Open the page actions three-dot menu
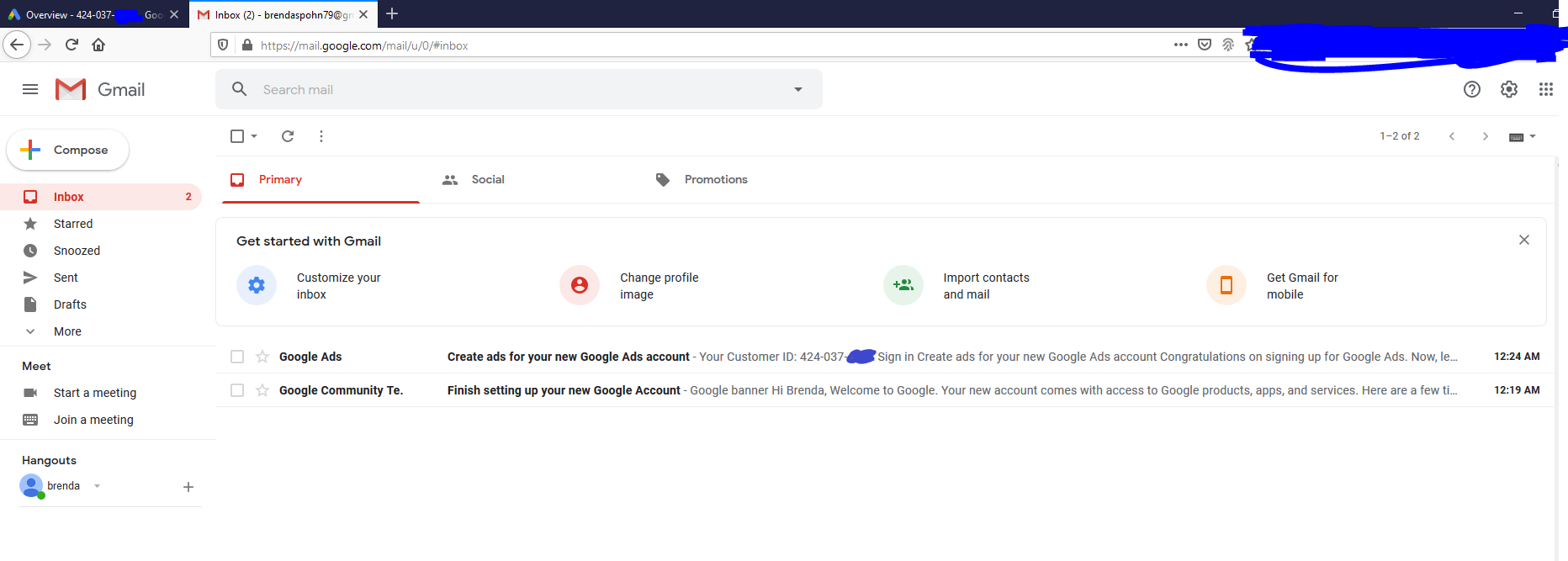Viewport: 1568px width, 561px height. [1181, 45]
